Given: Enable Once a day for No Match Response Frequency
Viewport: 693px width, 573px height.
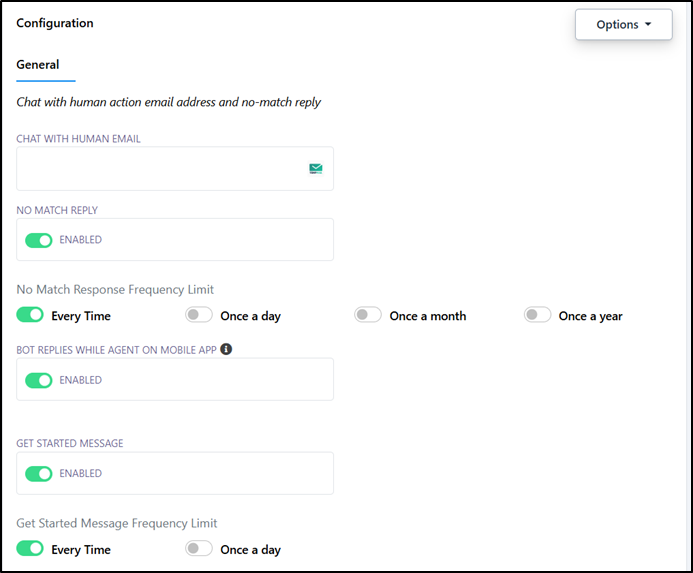Looking at the screenshot, I should [x=199, y=315].
